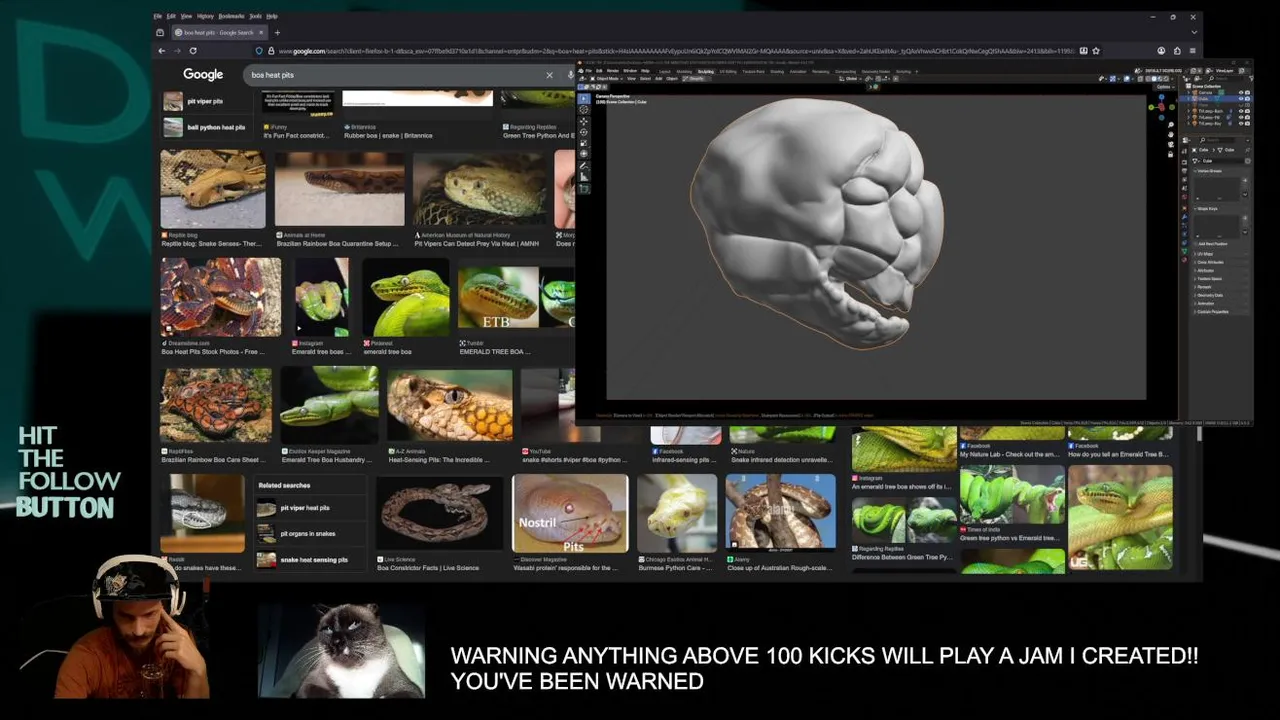Screen dimensions: 1280x720
Task: Open the outliner filter funnel icon
Action: (1251, 78)
